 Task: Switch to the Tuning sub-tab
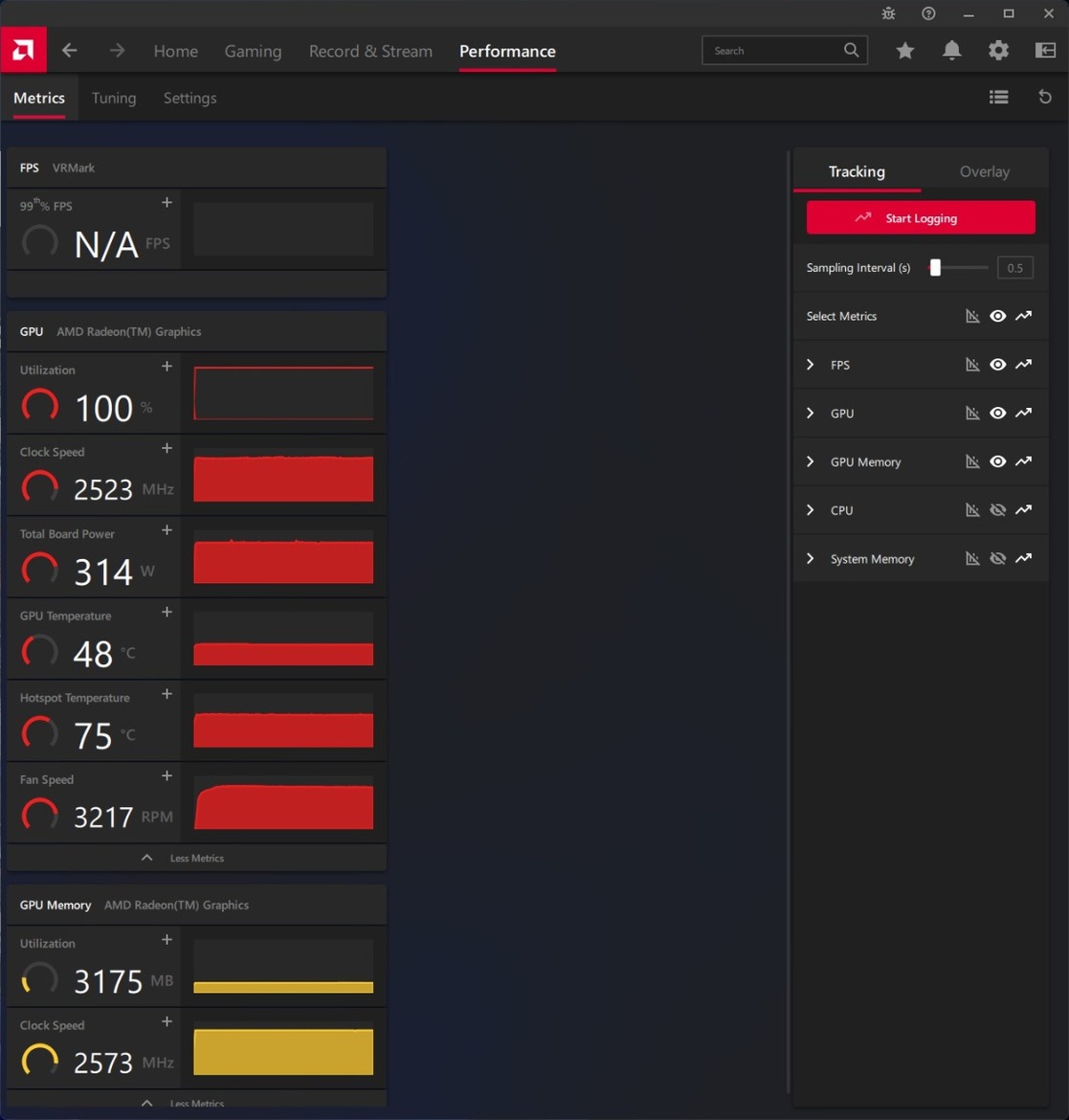(114, 98)
